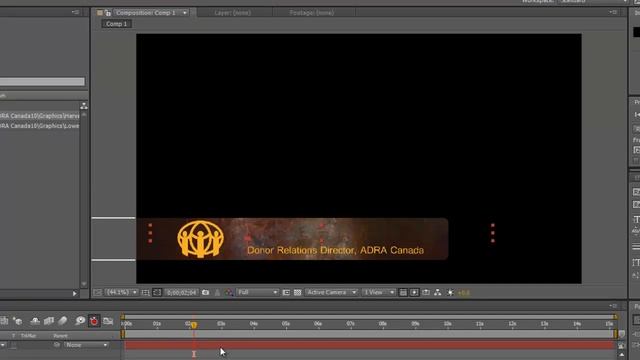Open the 1 View layout dropdown

(x=379, y=292)
